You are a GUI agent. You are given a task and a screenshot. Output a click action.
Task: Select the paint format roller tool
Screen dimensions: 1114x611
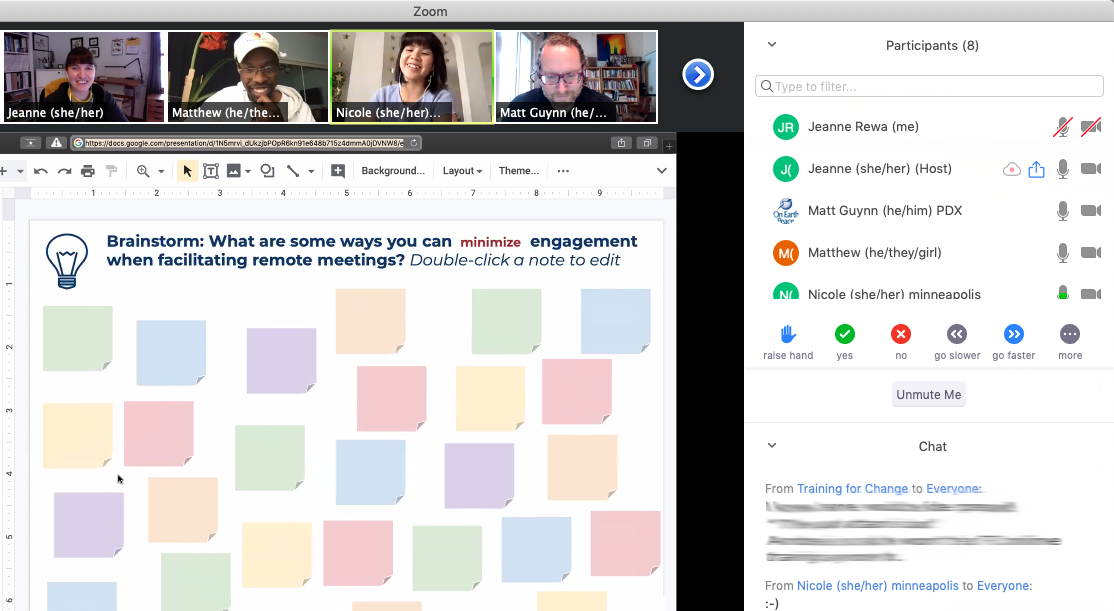pyautogui.click(x=112, y=171)
